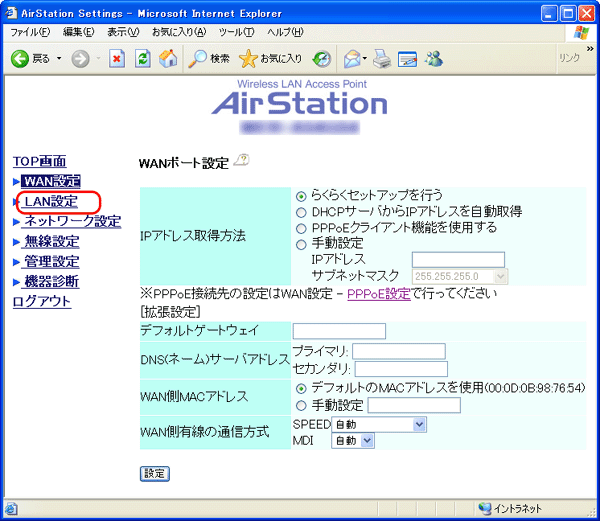Click the Stop loading icon
Screen dimensions: 600x521
117,59
